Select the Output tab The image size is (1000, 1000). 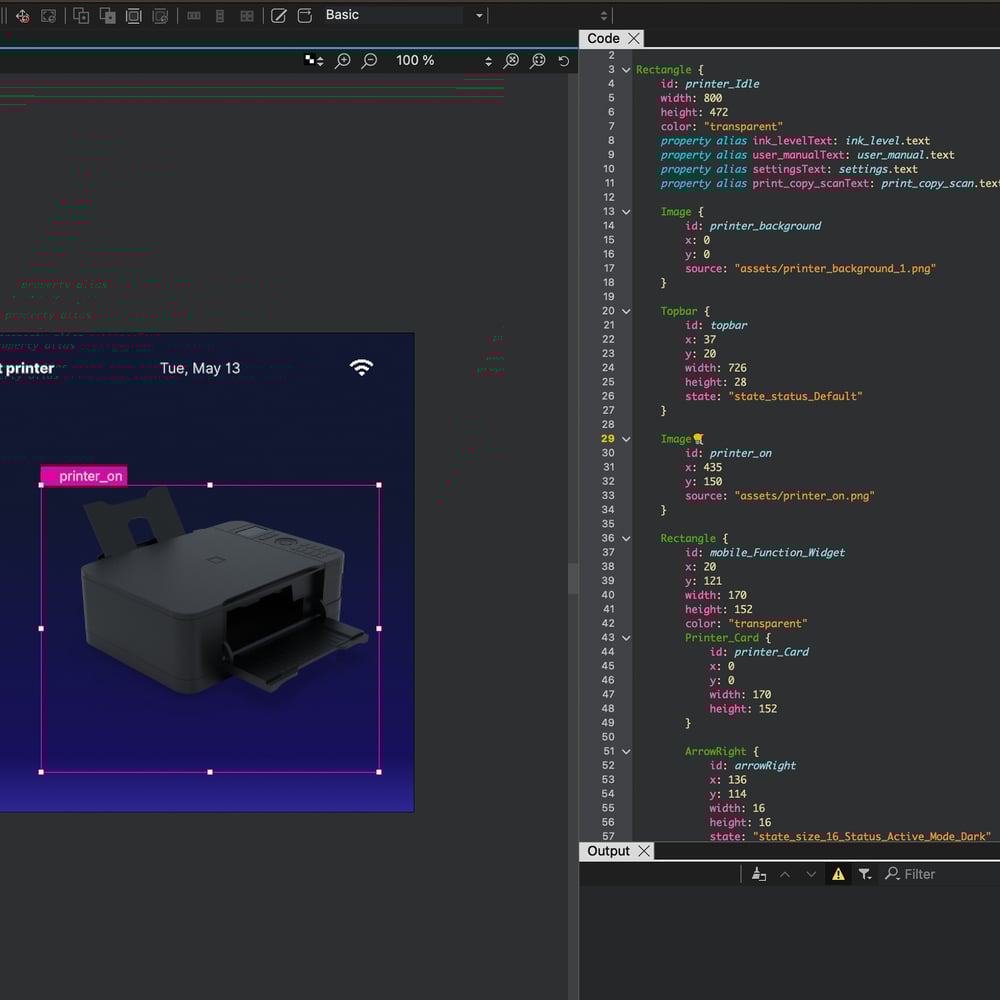click(x=608, y=851)
